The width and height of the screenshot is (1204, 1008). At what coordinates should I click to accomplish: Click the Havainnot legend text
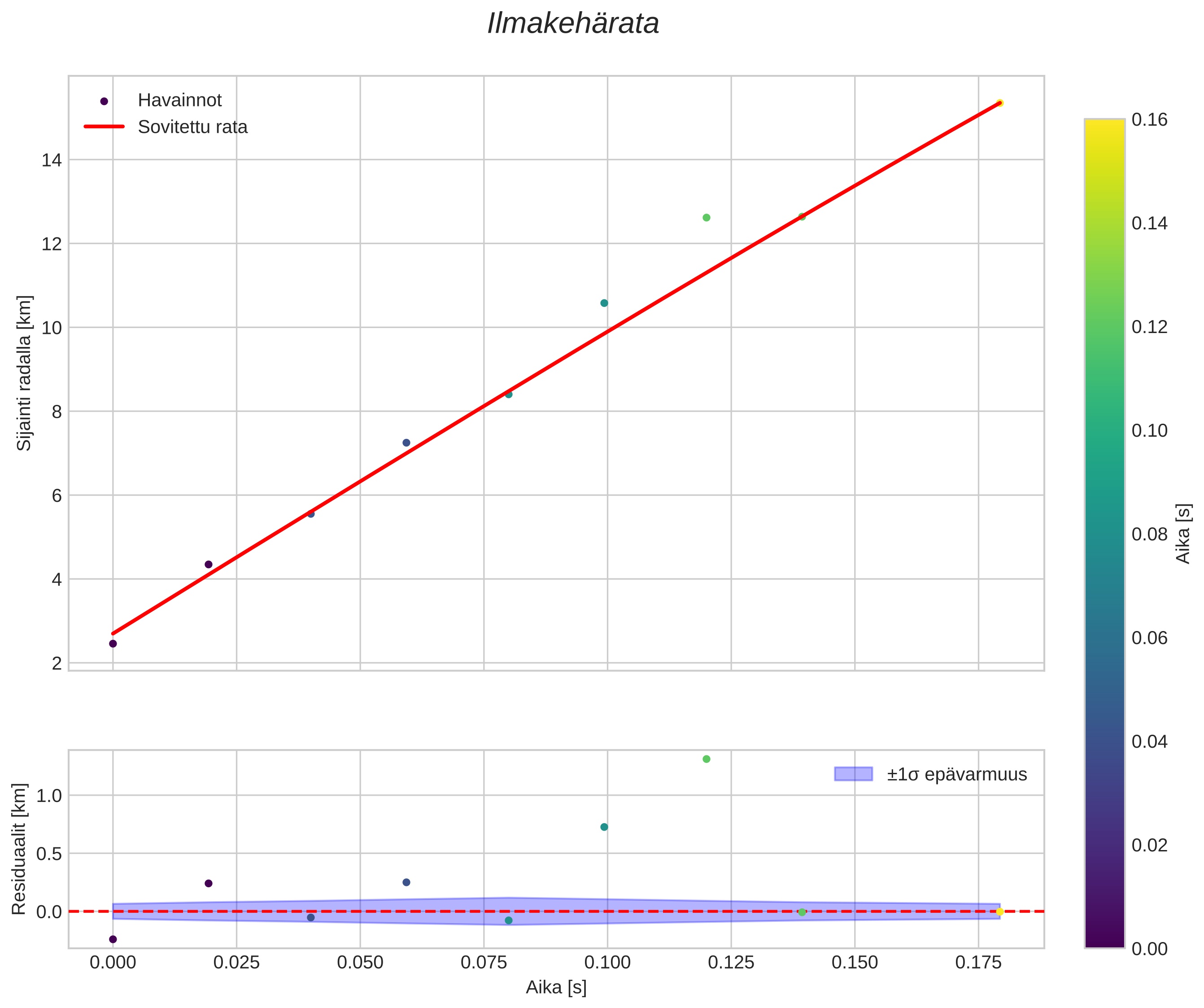[x=179, y=101]
